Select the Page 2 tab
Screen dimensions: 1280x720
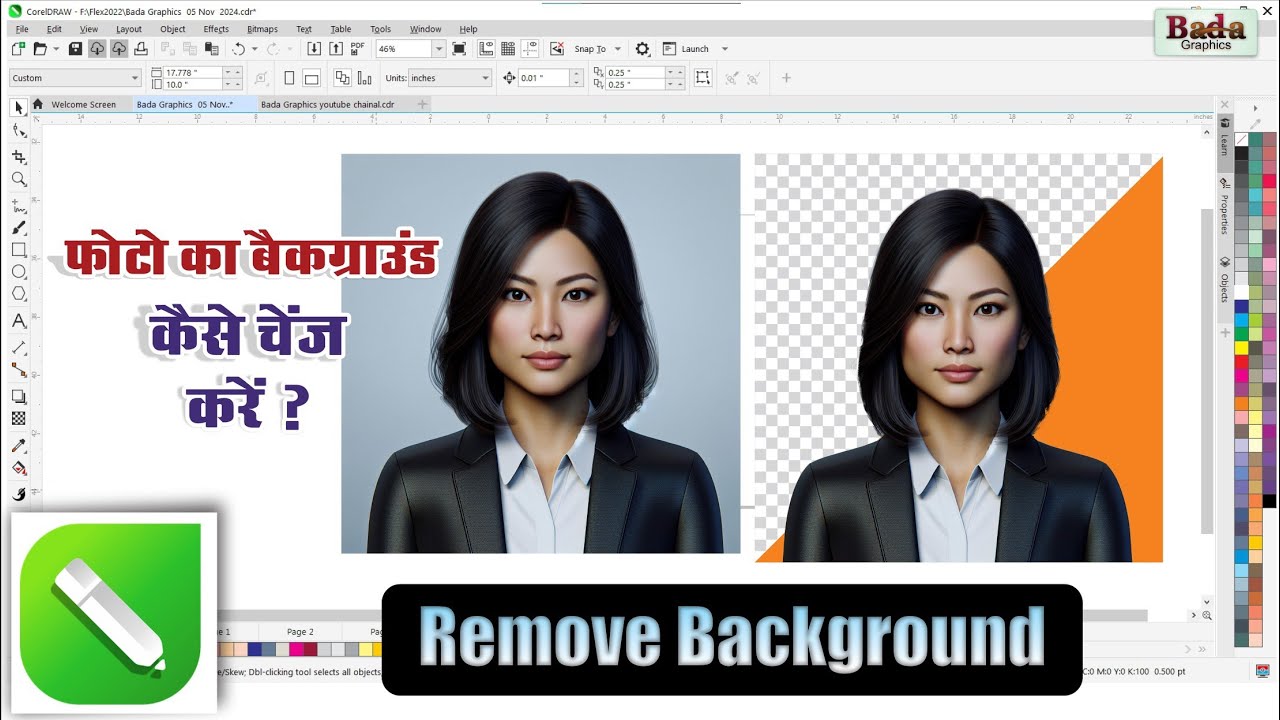click(300, 632)
